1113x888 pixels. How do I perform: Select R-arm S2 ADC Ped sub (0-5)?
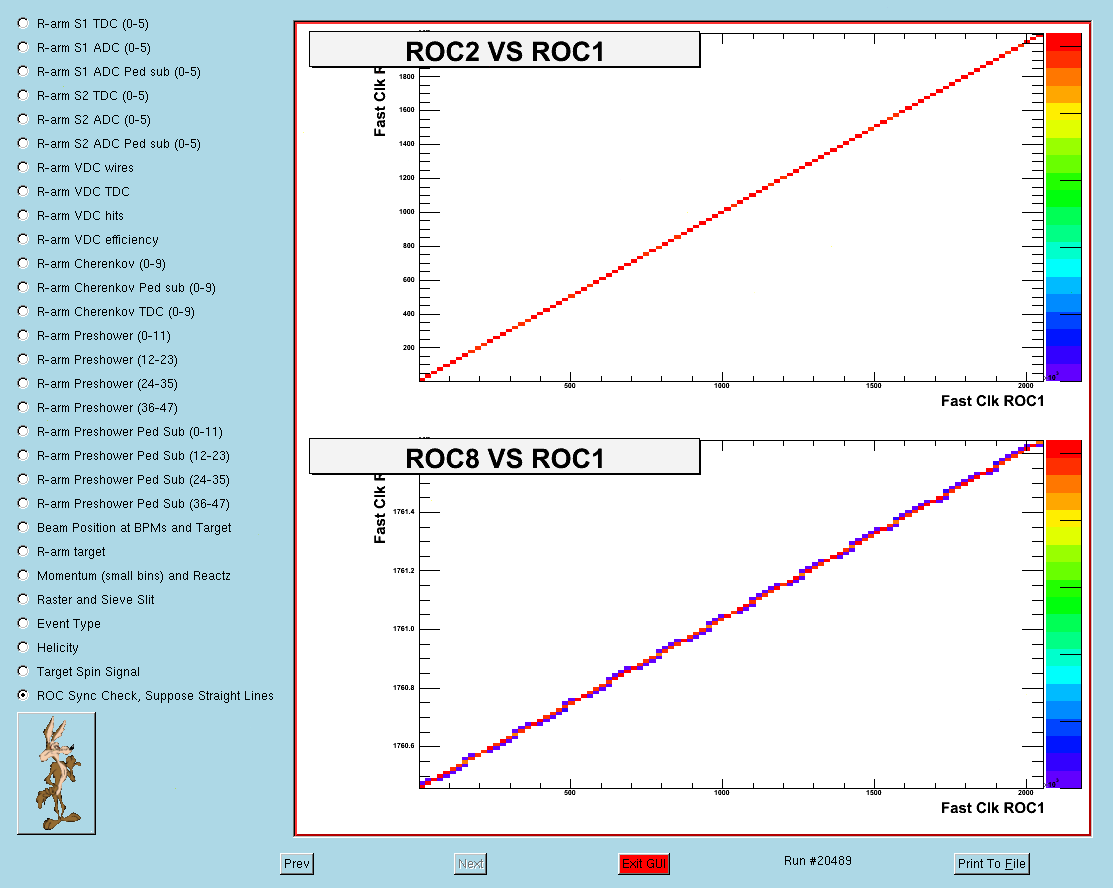[x=23, y=143]
